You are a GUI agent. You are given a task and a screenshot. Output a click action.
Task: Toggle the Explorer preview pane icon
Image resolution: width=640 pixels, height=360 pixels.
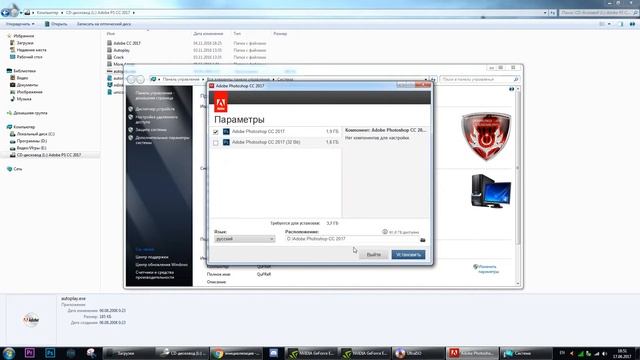[621, 24]
